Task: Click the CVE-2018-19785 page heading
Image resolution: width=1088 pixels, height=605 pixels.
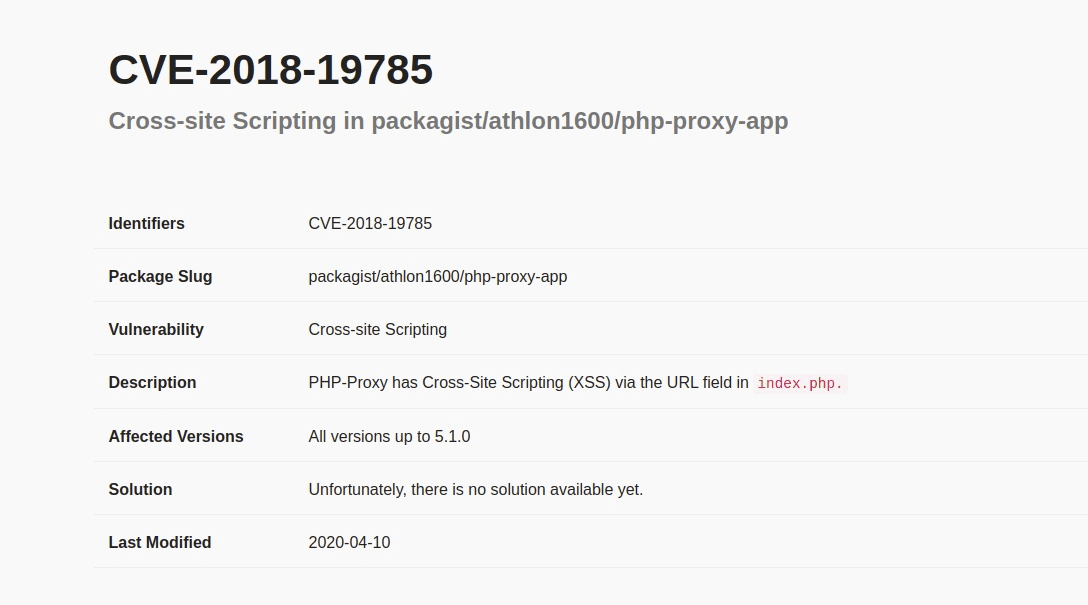Action: point(270,70)
